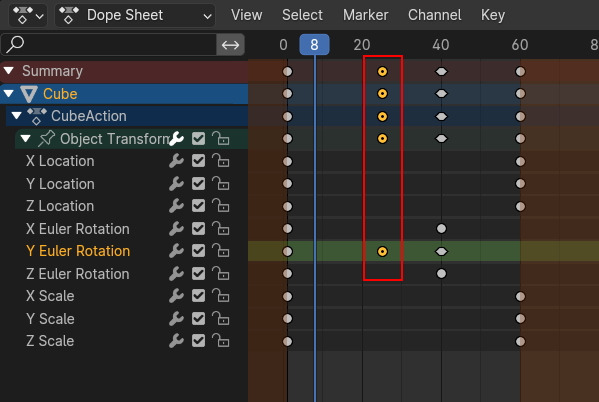
Task: Select Y Euler Rotation keyframe at frame 25
Action: [x=382, y=251]
